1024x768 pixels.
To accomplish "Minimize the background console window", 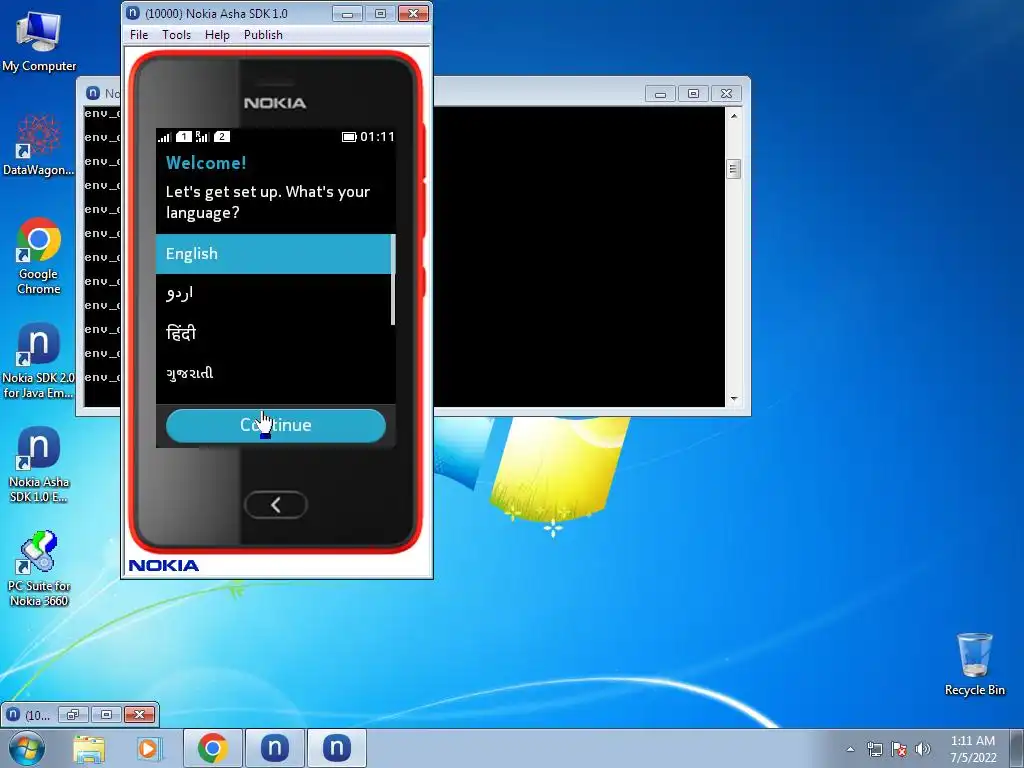I will pos(660,94).
